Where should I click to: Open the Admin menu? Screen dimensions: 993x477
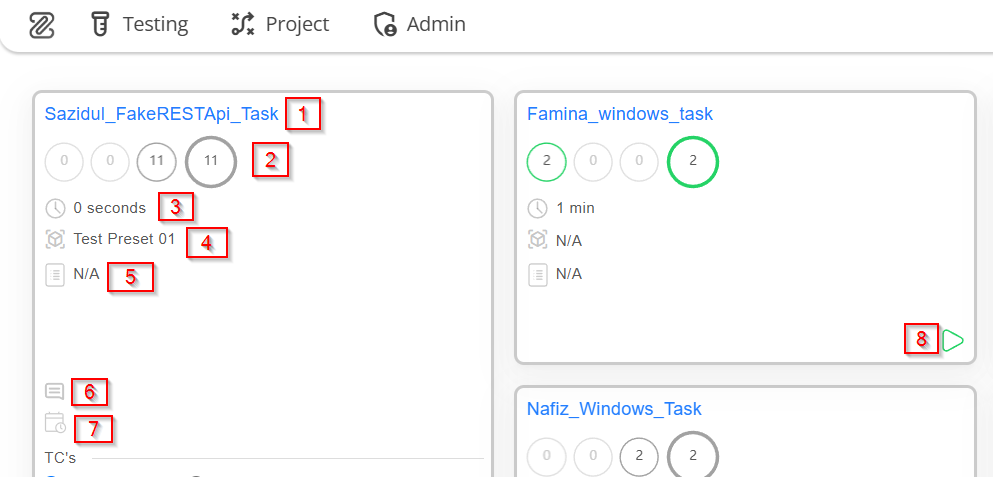point(419,24)
